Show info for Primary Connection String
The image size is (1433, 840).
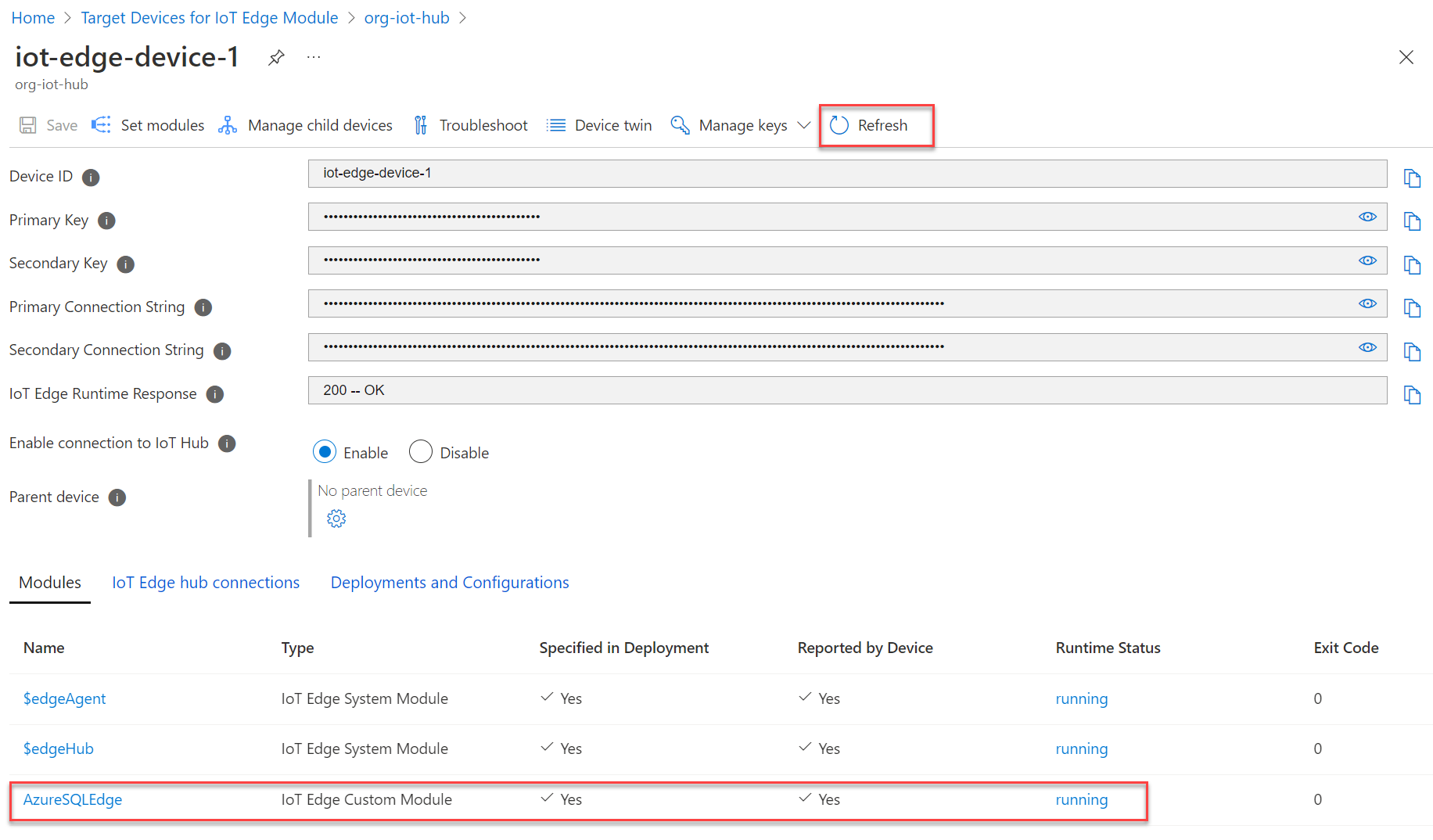(x=203, y=307)
